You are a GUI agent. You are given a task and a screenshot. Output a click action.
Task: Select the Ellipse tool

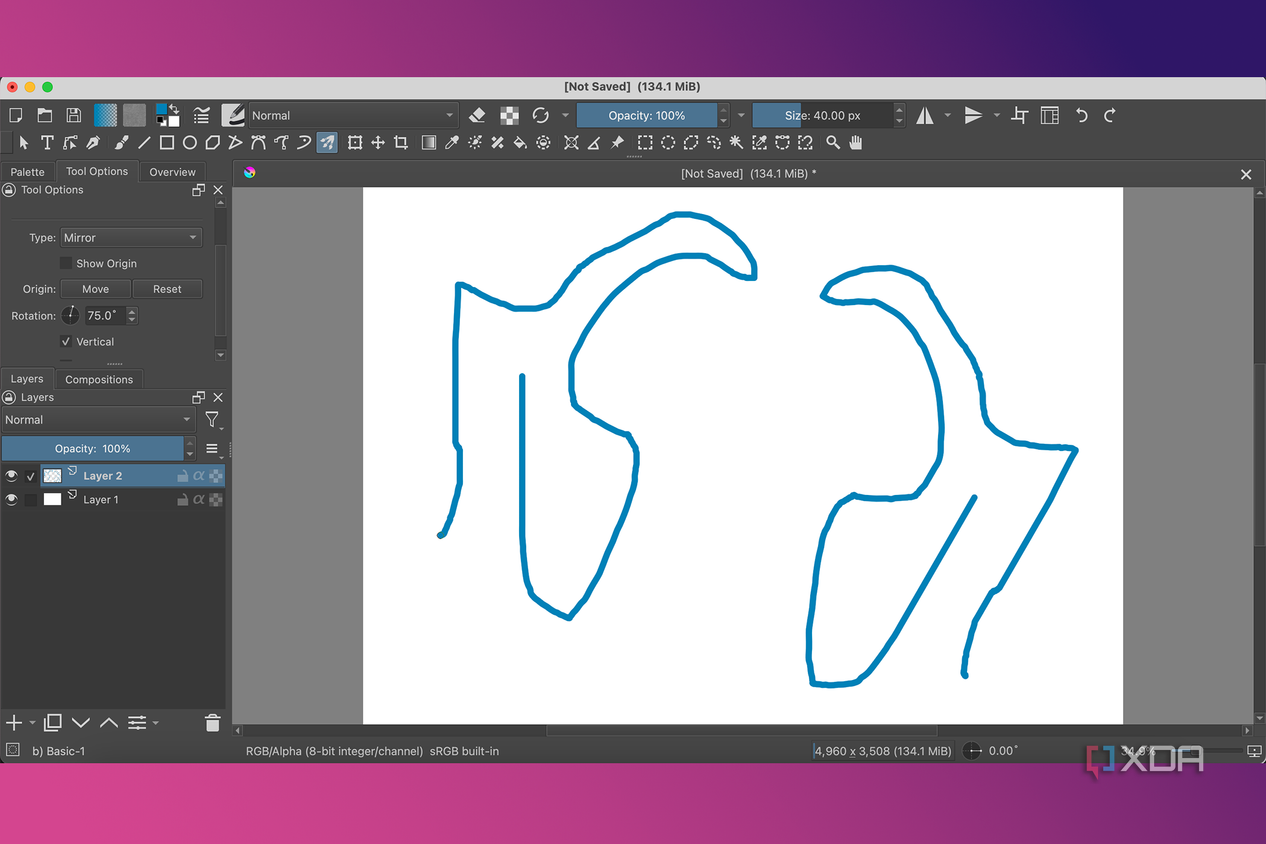tap(190, 143)
